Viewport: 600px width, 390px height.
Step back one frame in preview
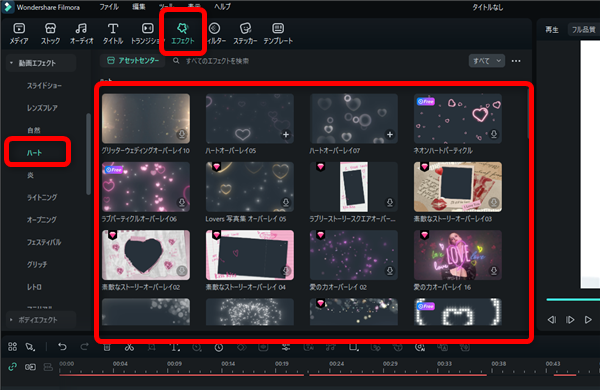[551, 320]
